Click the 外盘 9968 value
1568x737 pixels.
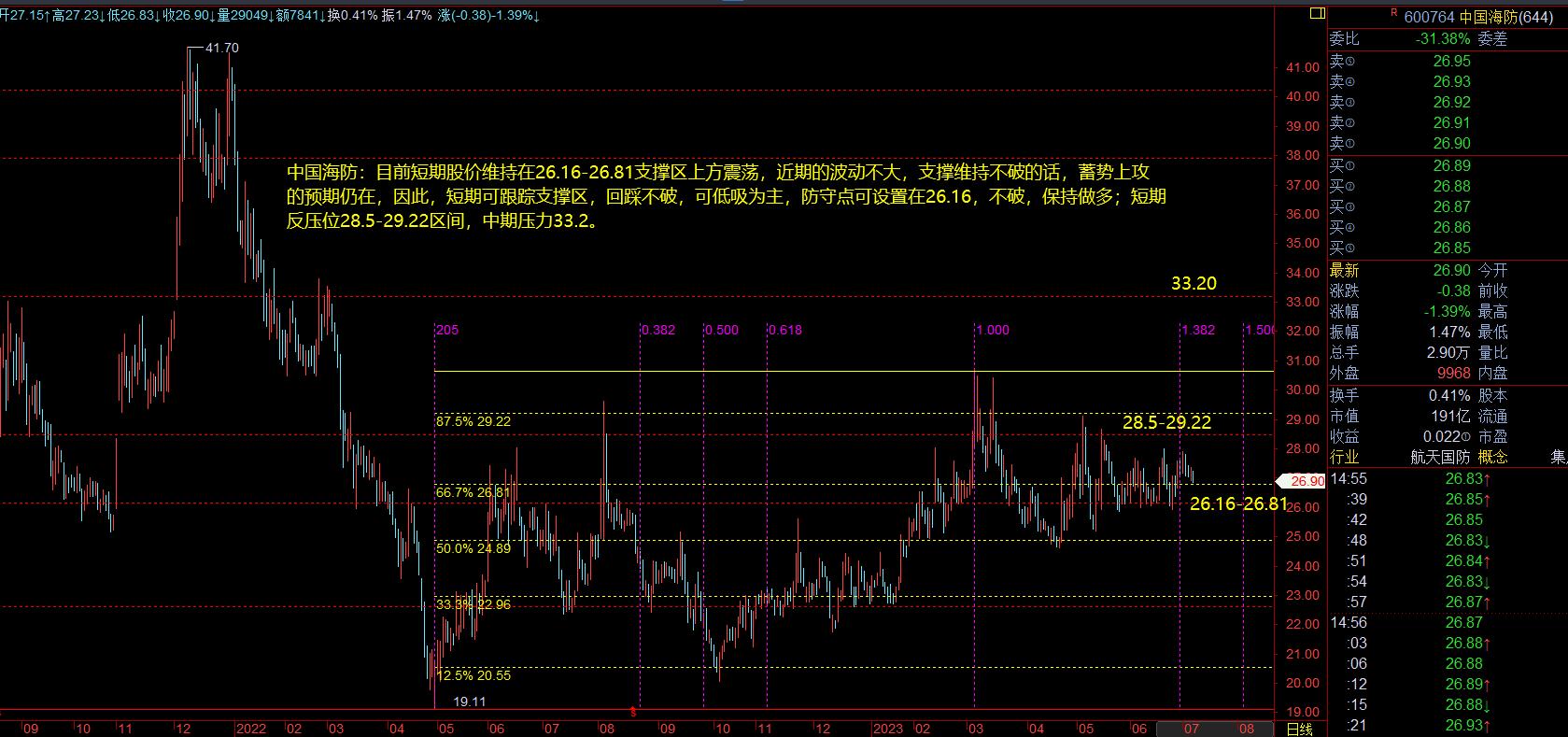coord(1452,373)
